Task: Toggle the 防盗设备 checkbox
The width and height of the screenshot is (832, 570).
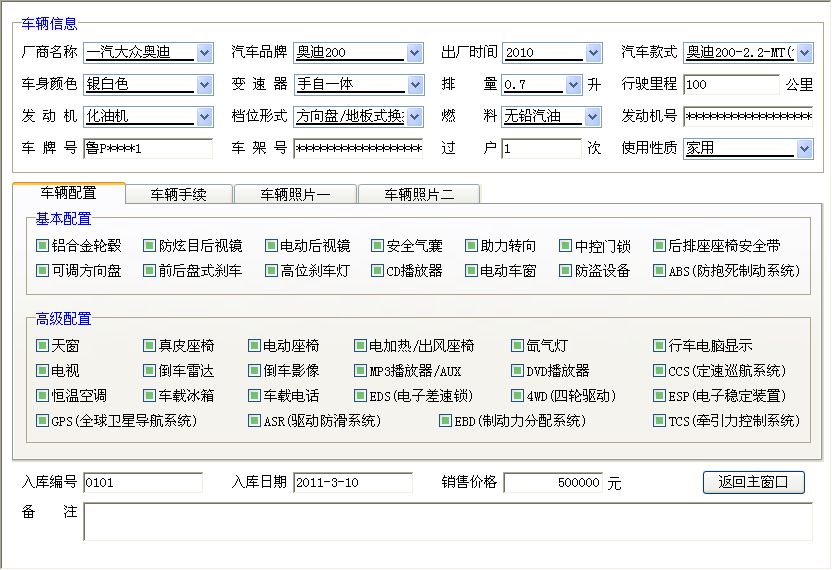Action: click(566, 271)
